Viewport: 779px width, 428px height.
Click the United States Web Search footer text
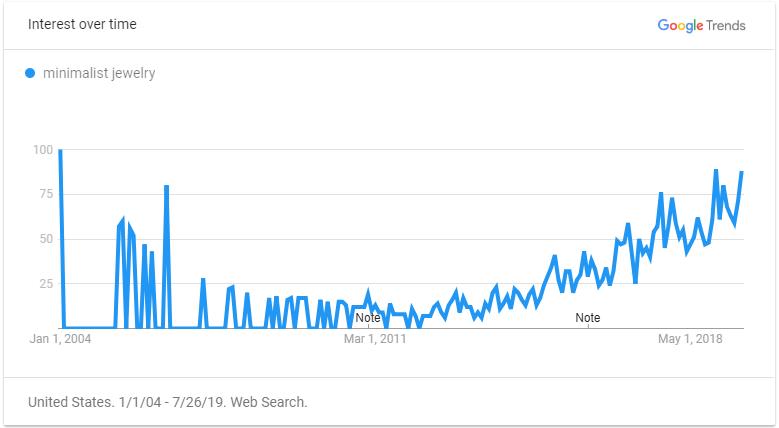168,402
